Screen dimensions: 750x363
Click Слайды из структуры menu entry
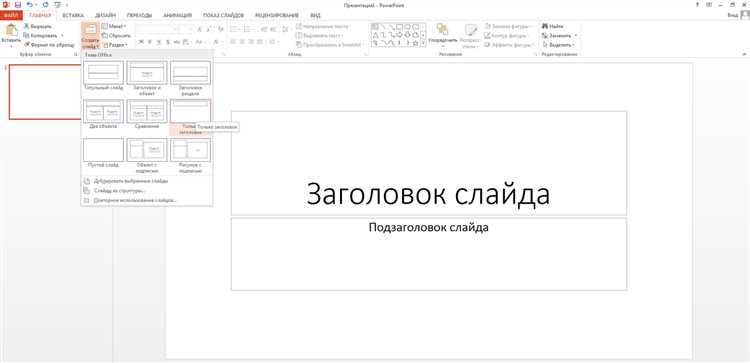[x=147, y=190]
